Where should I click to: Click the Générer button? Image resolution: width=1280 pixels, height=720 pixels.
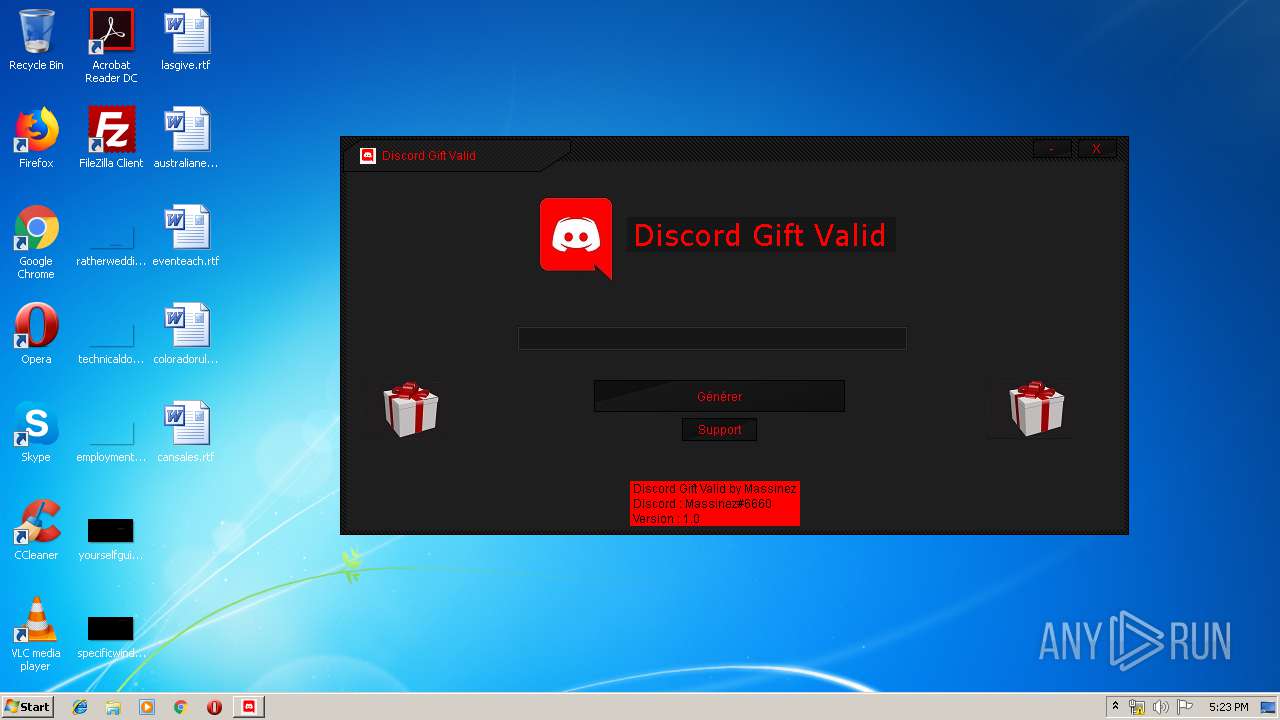719,396
